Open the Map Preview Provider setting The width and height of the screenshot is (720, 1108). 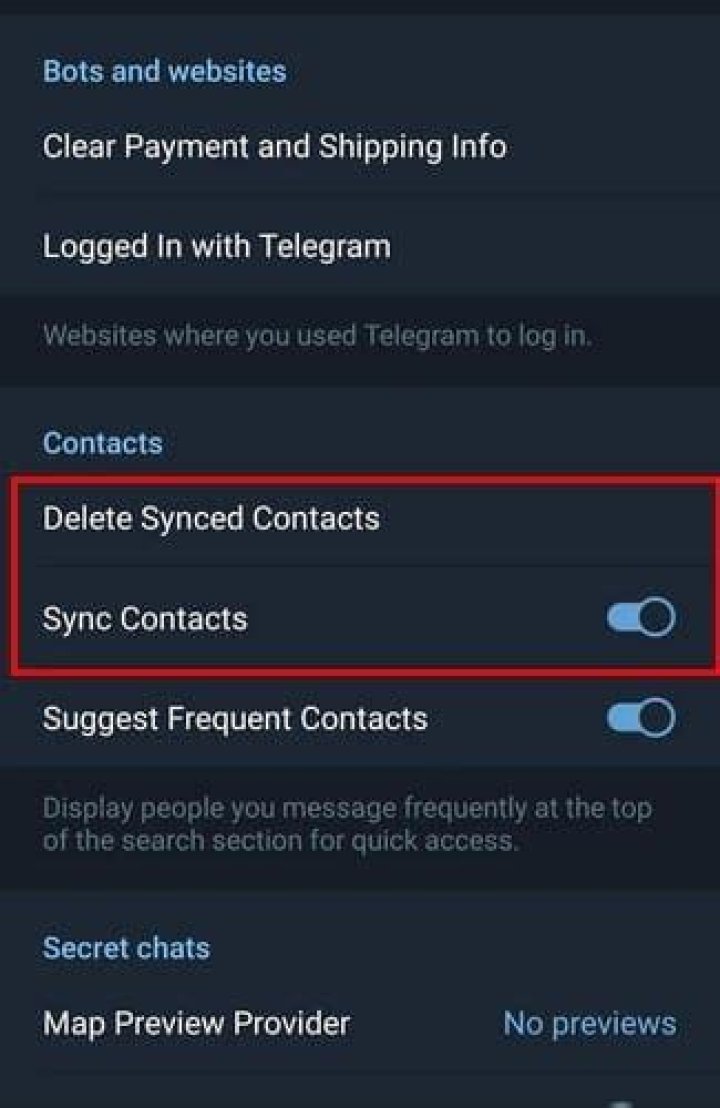click(x=197, y=1023)
